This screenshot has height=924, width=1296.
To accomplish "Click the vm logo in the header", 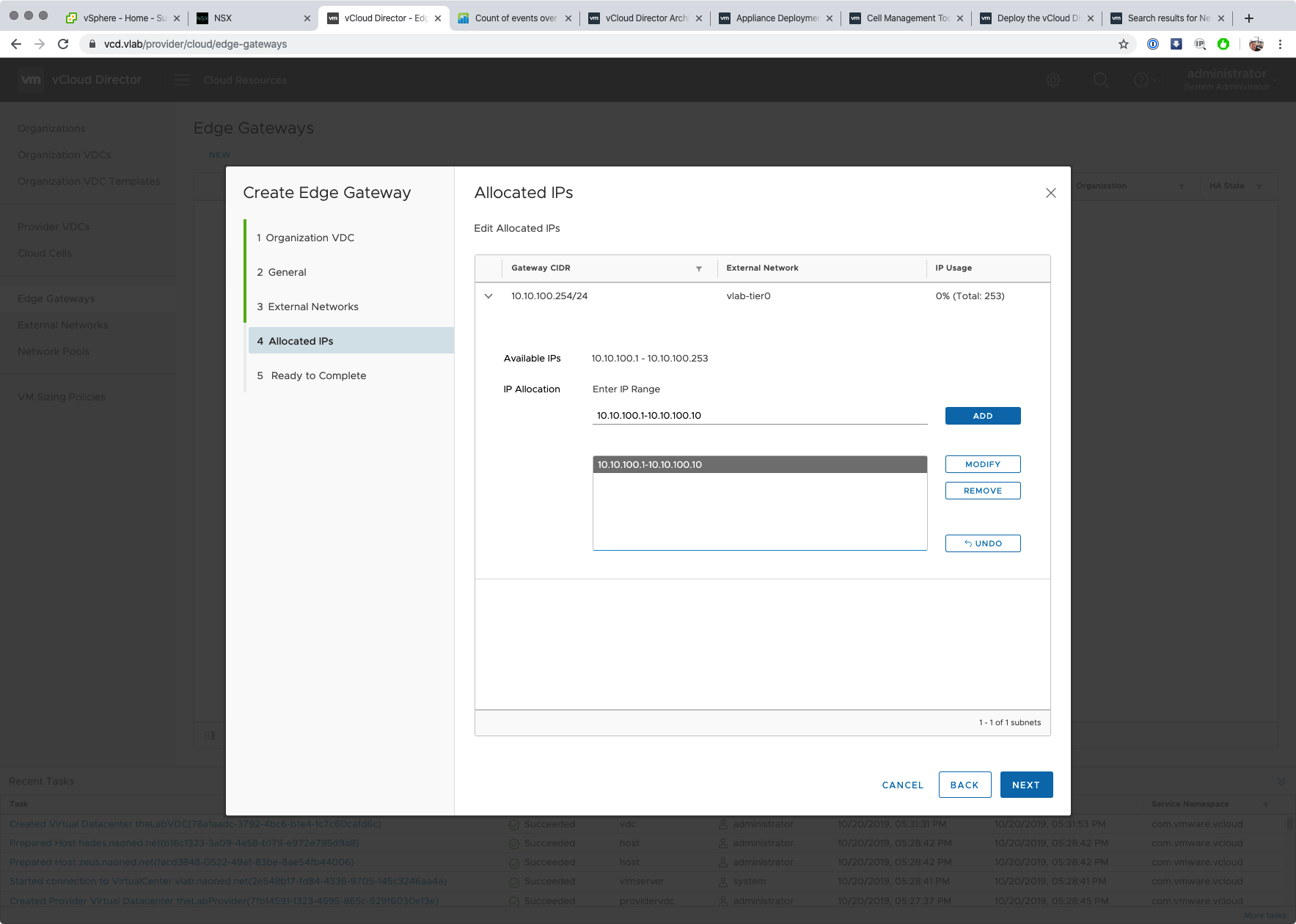I will click(x=31, y=80).
